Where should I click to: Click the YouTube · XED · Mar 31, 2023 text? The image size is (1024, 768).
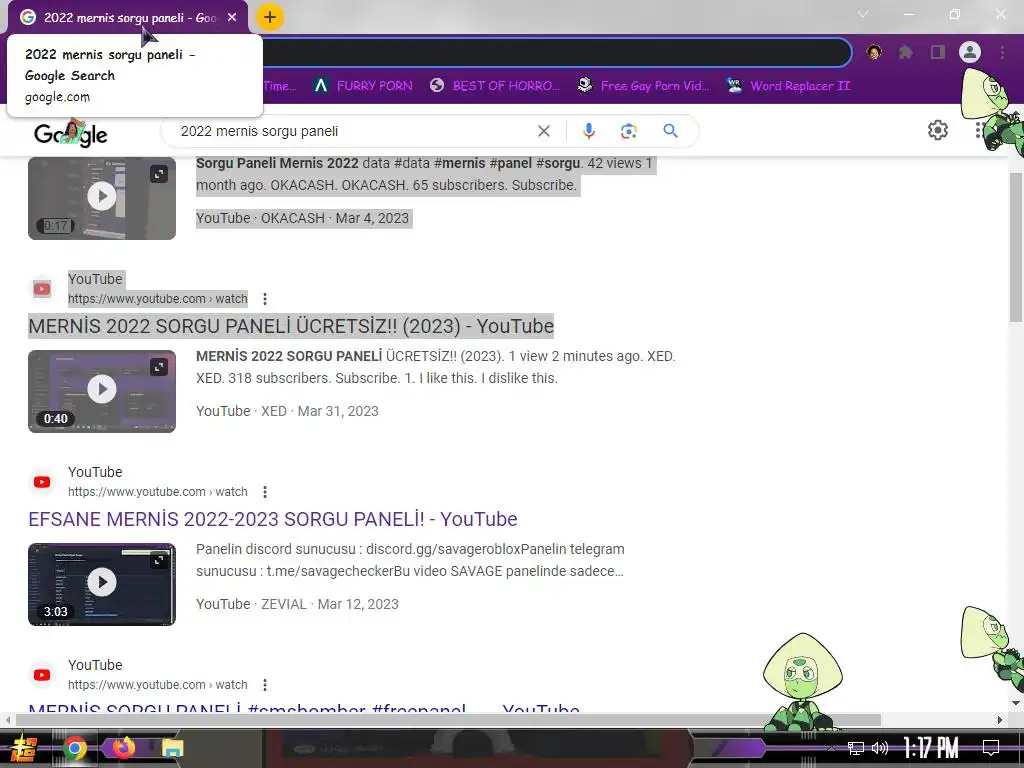coord(287,411)
